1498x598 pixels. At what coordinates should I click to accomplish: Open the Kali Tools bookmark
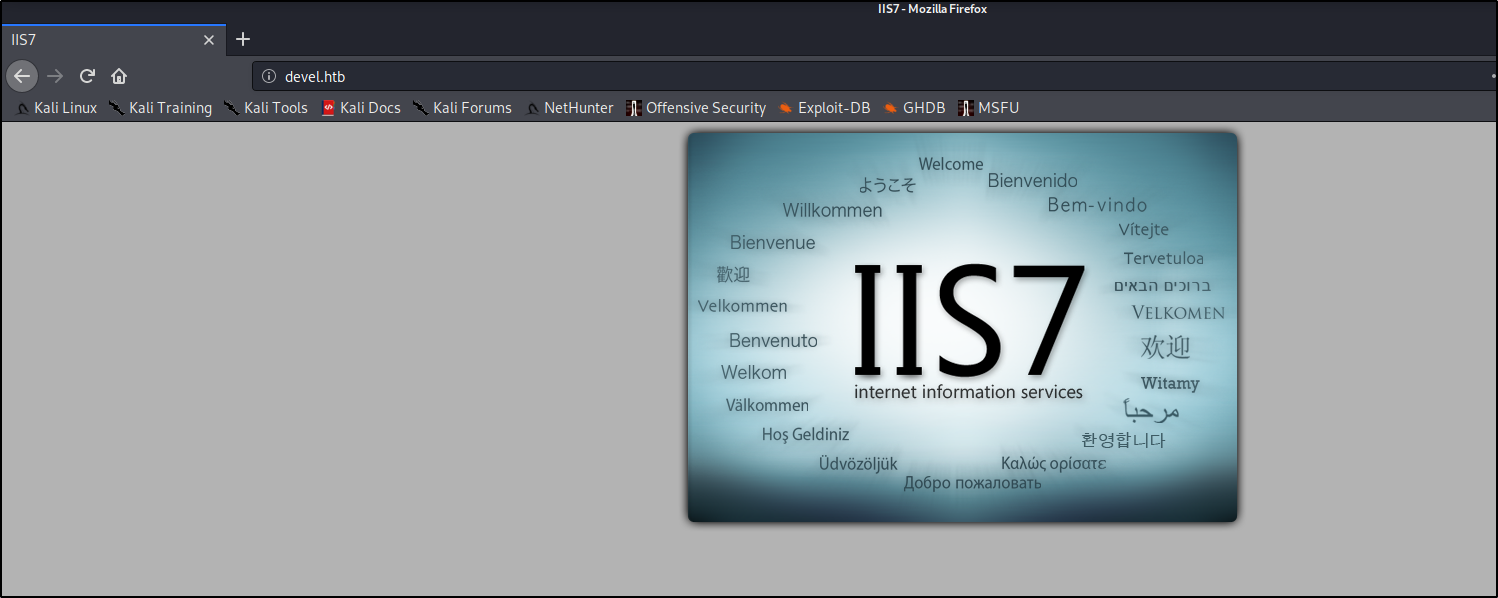[x=266, y=108]
